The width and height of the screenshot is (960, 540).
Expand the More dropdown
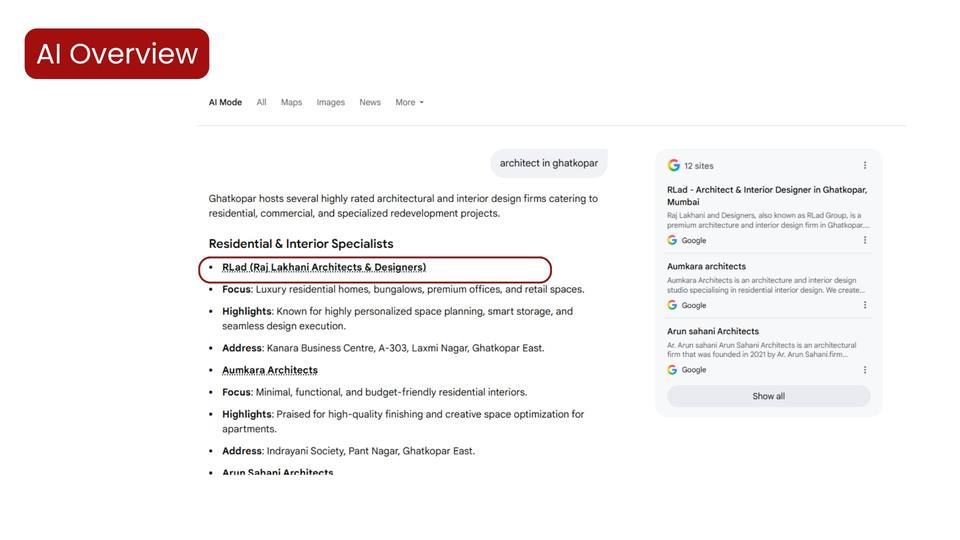pos(409,102)
